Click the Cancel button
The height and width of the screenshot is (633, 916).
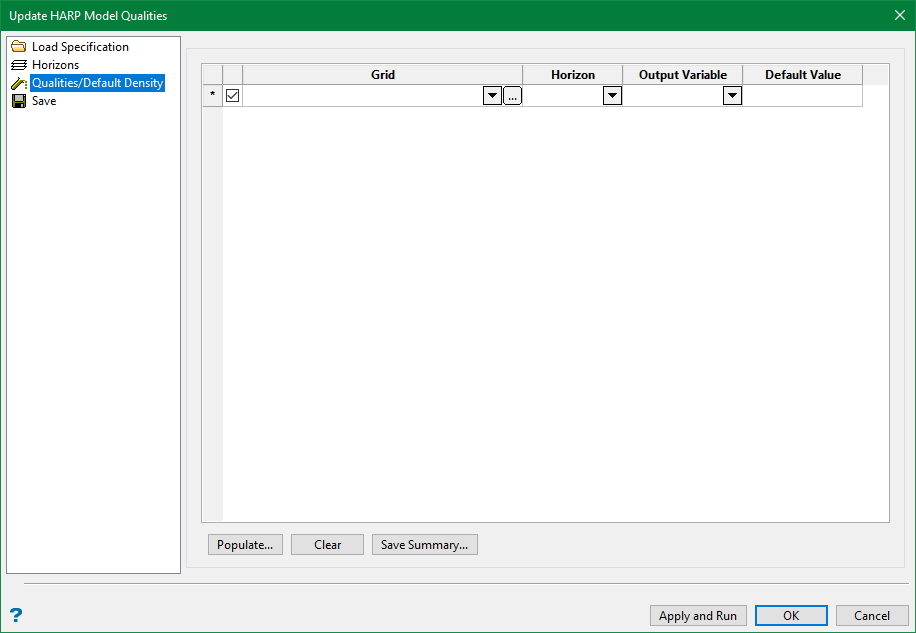[872, 615]
